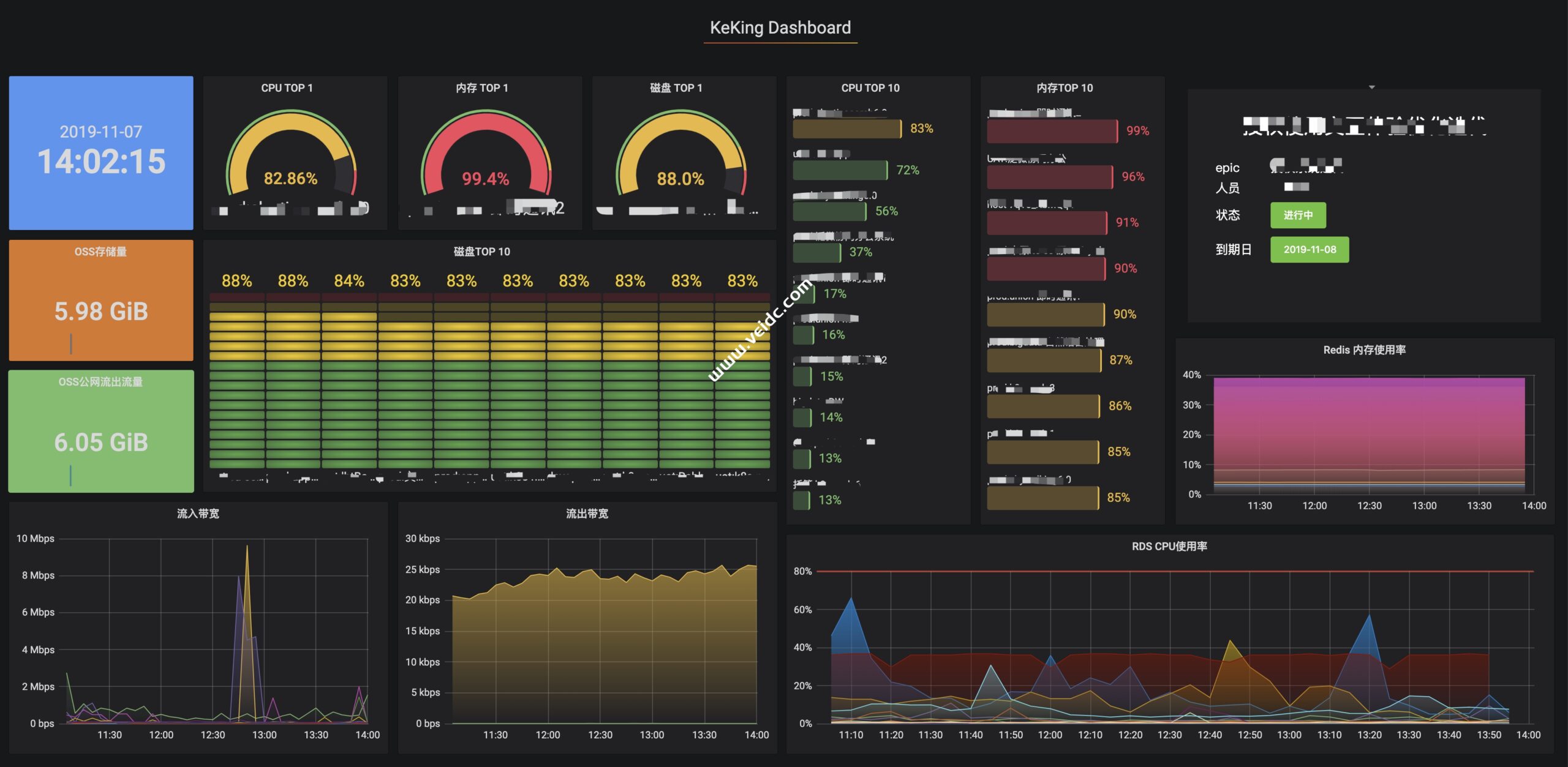Click the small caret above the epic panel
Image resolution: width=1568 pixels, height=767 pixels.
click(x=1371, y=88)
